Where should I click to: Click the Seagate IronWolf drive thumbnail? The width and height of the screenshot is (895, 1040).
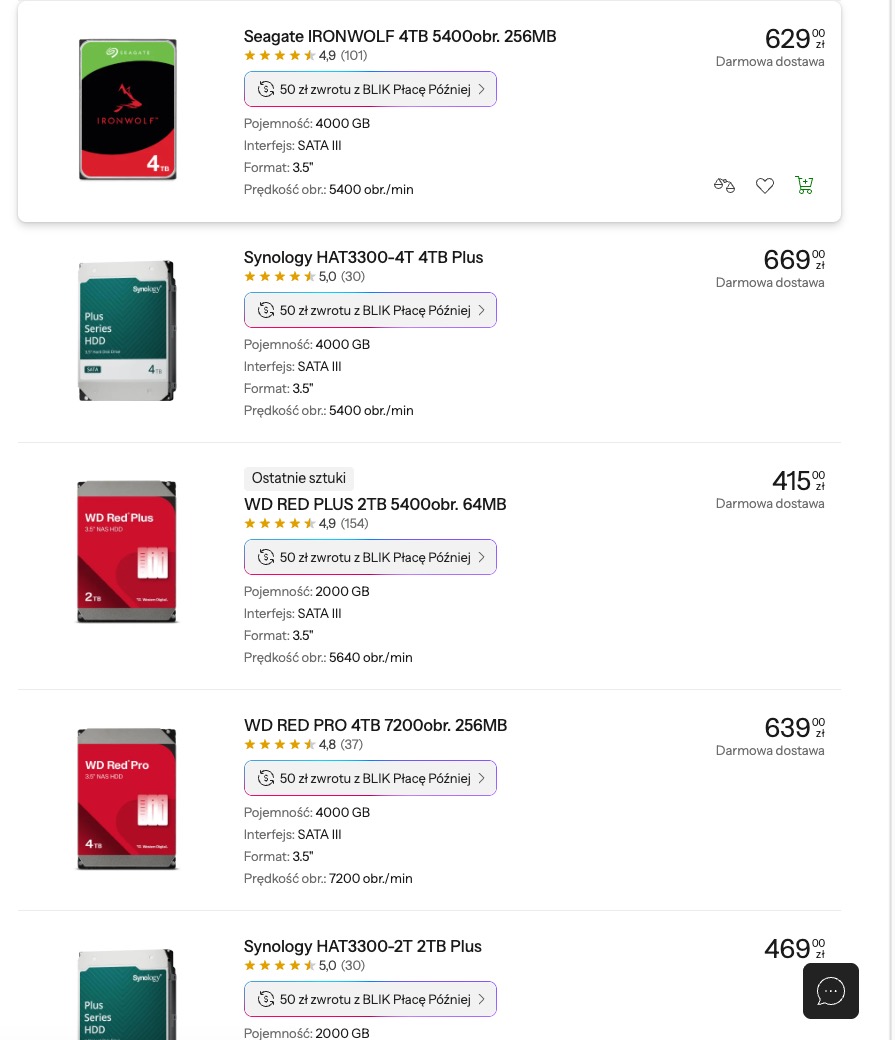pyautogui.click(x=128, y=110)
